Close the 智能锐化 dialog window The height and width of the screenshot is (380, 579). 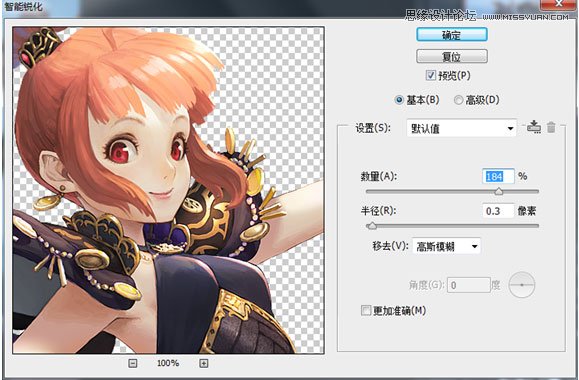[559, 4]
